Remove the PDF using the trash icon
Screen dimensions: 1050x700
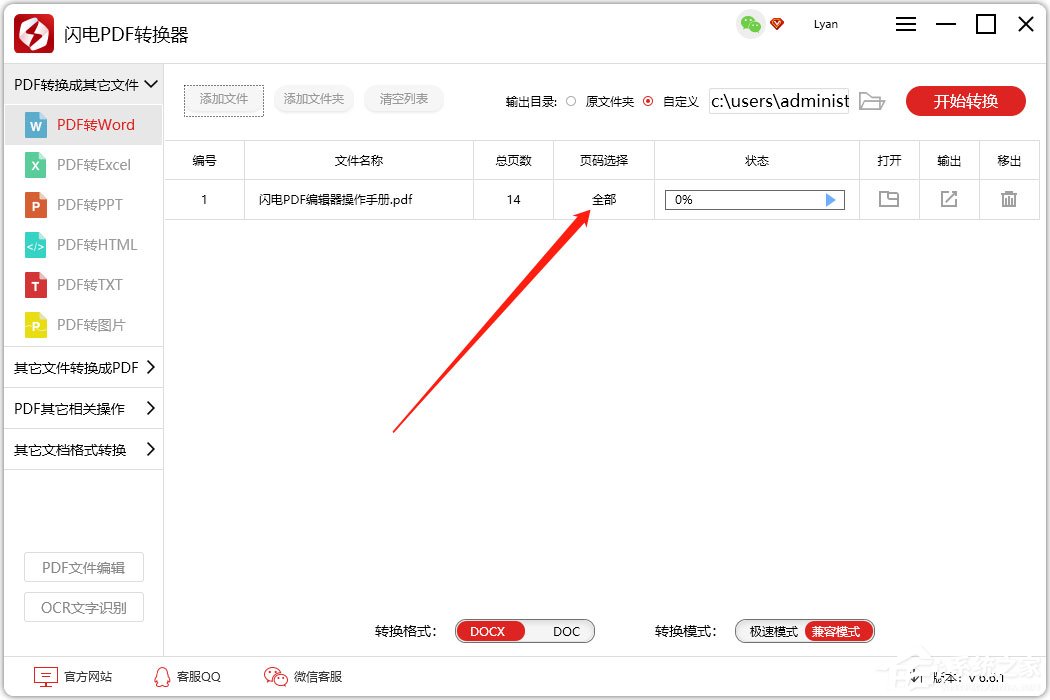(1009, 199)
